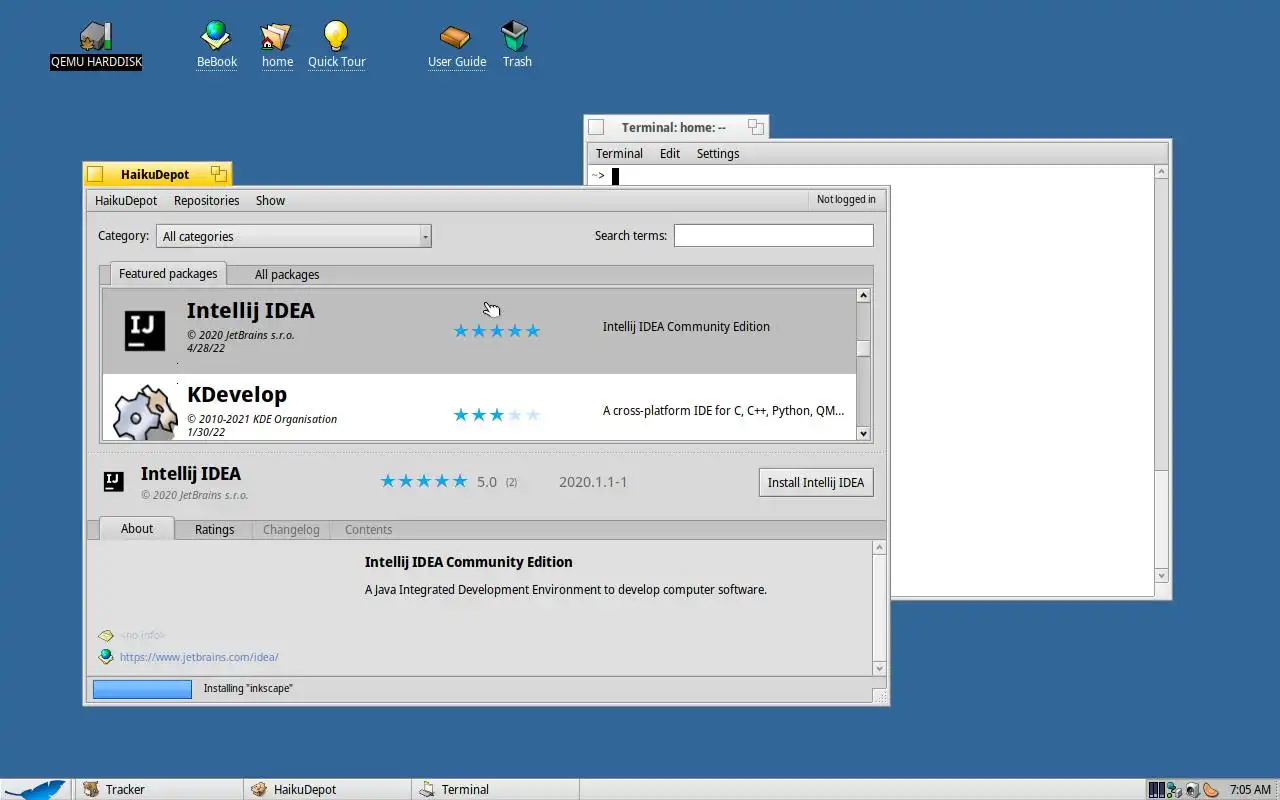Click the KDevelop gear package icon
1280x800 pixels.
144,411
